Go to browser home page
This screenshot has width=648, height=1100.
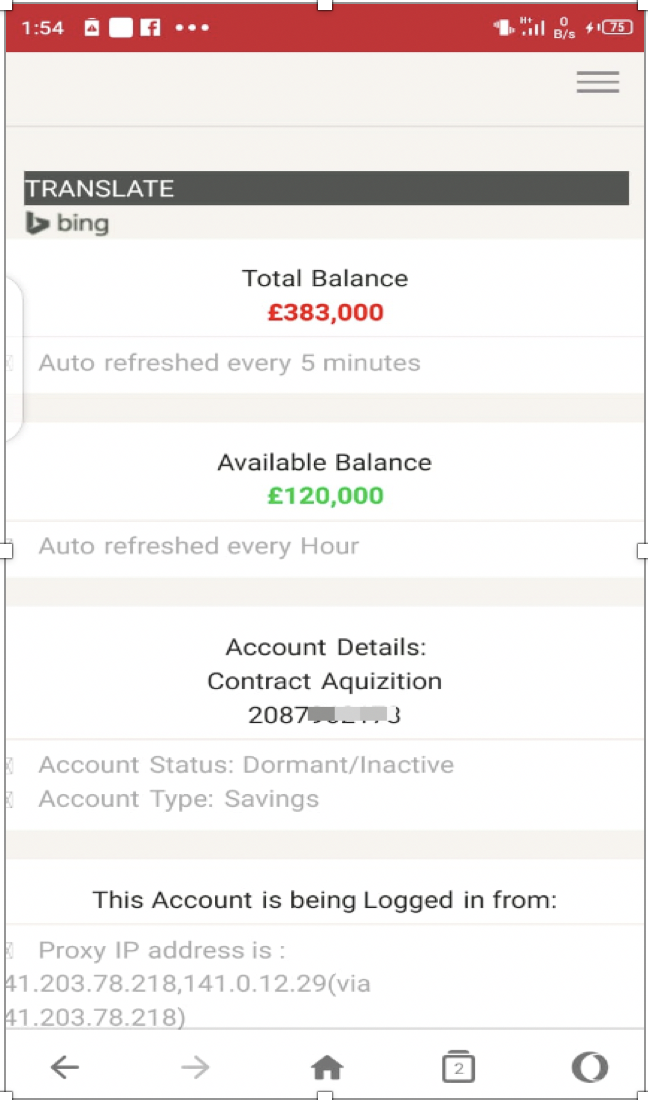[326, 1067]
